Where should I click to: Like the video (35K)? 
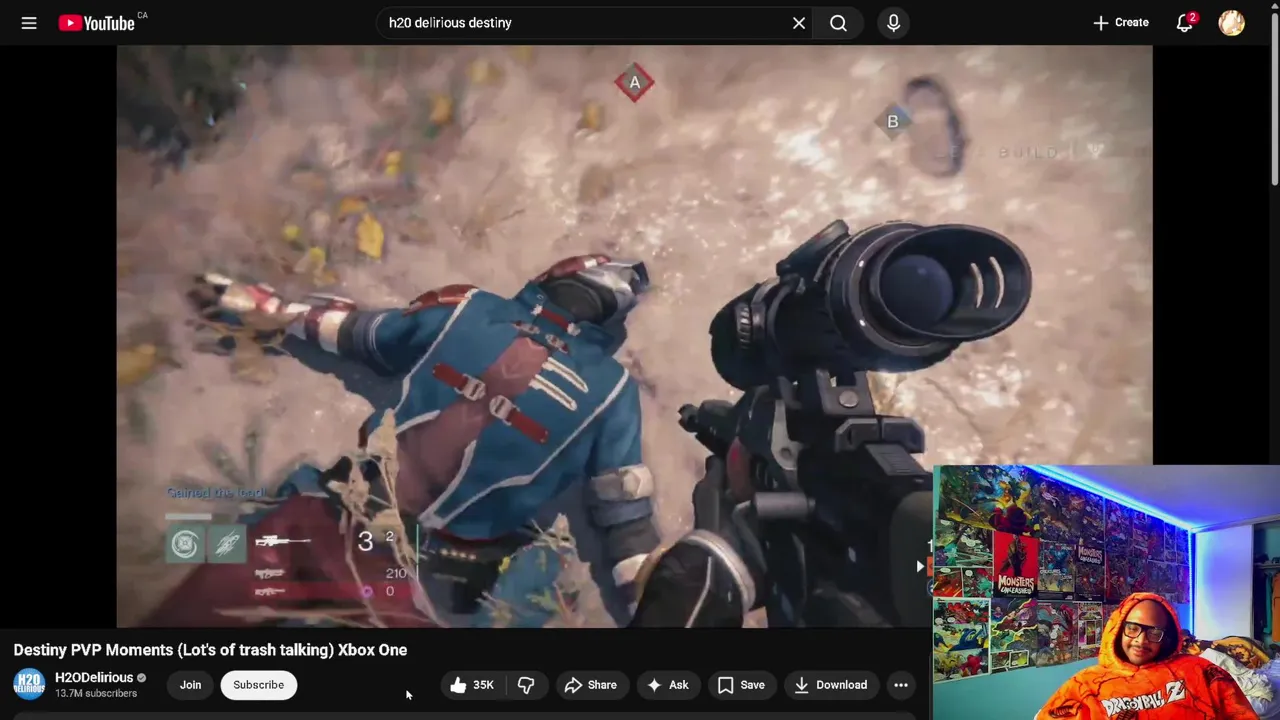point(472,685)
